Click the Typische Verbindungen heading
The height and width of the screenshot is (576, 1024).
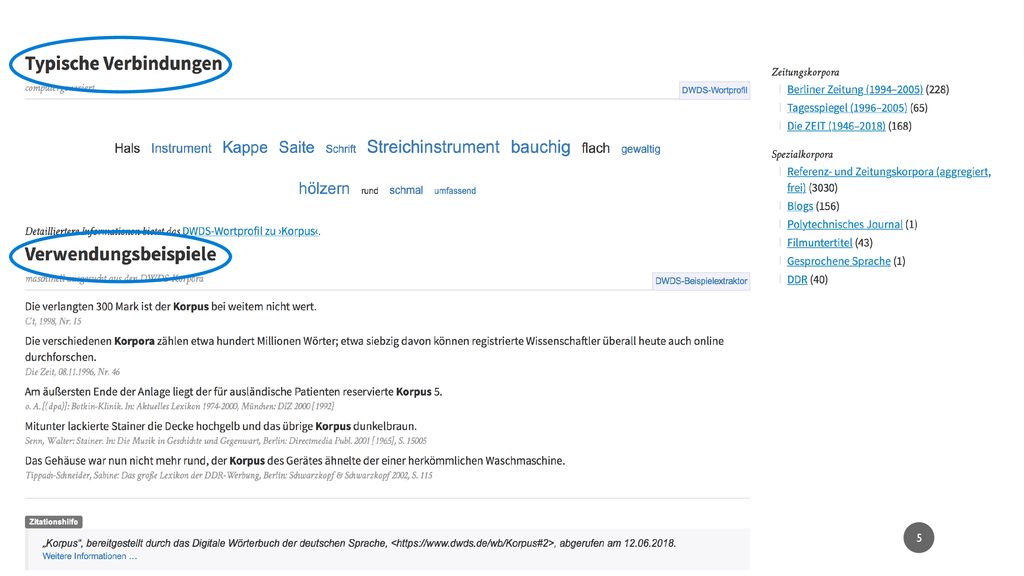click(123, 63)
